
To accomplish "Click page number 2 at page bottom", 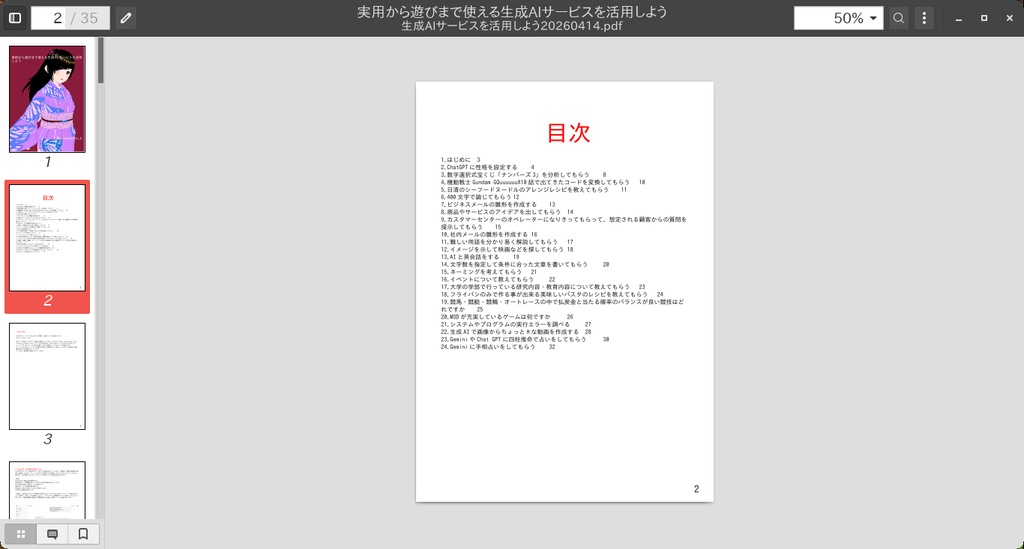I will tap(696, 489).
